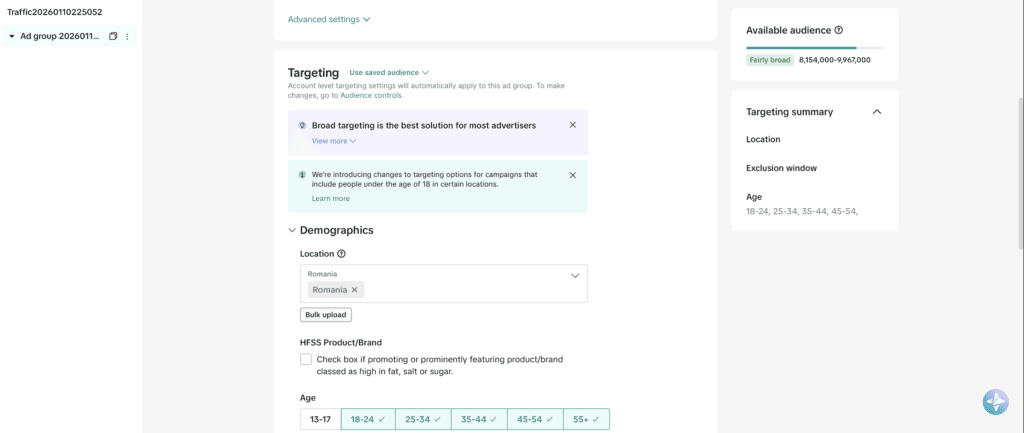Viewport: 1024px width, 433px height.
Task: Expand View more in Broad targeting banner
Action: tap(334, 140)
